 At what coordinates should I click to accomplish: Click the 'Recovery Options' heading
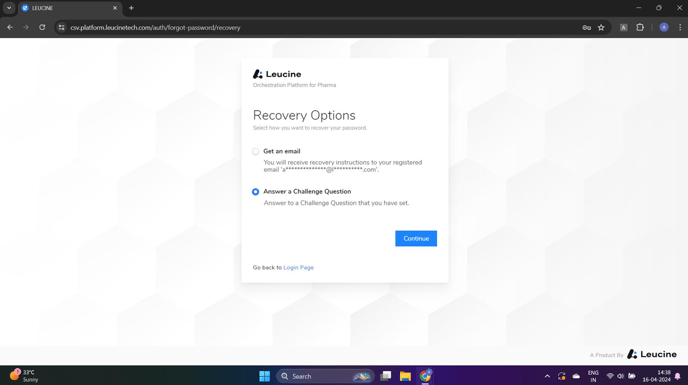click(304, 115)
